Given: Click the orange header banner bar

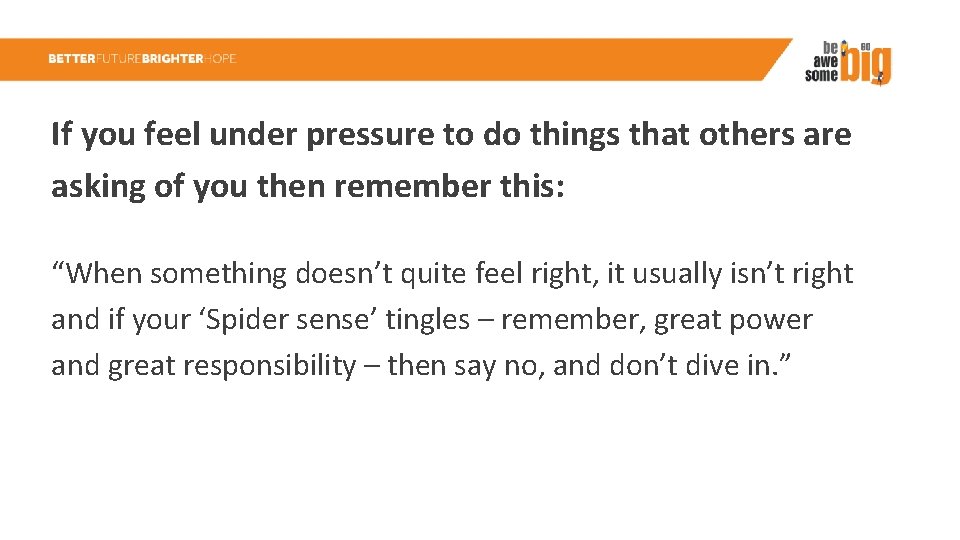Looking at the screenshot, I should tap(396, 59).
